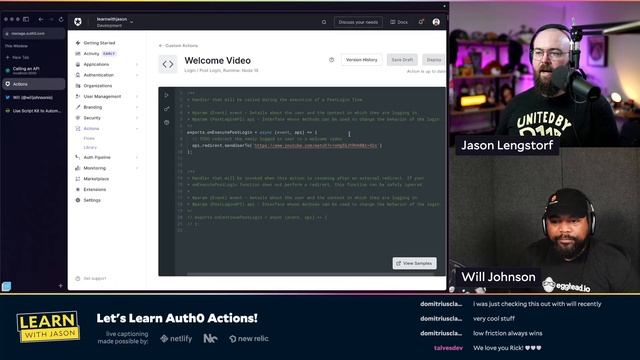Open the Flows submenu item
This screenshot has height=360, width=640.
89,138
